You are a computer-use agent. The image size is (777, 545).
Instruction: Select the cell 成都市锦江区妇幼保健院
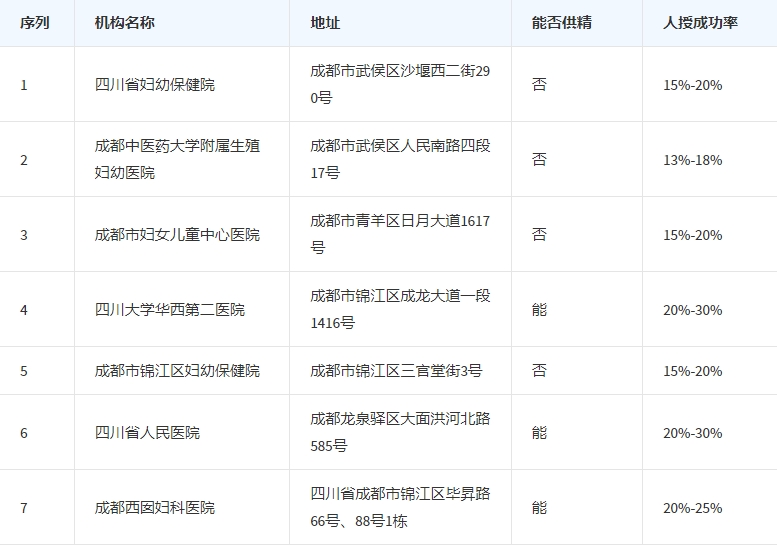pos(177,371)
